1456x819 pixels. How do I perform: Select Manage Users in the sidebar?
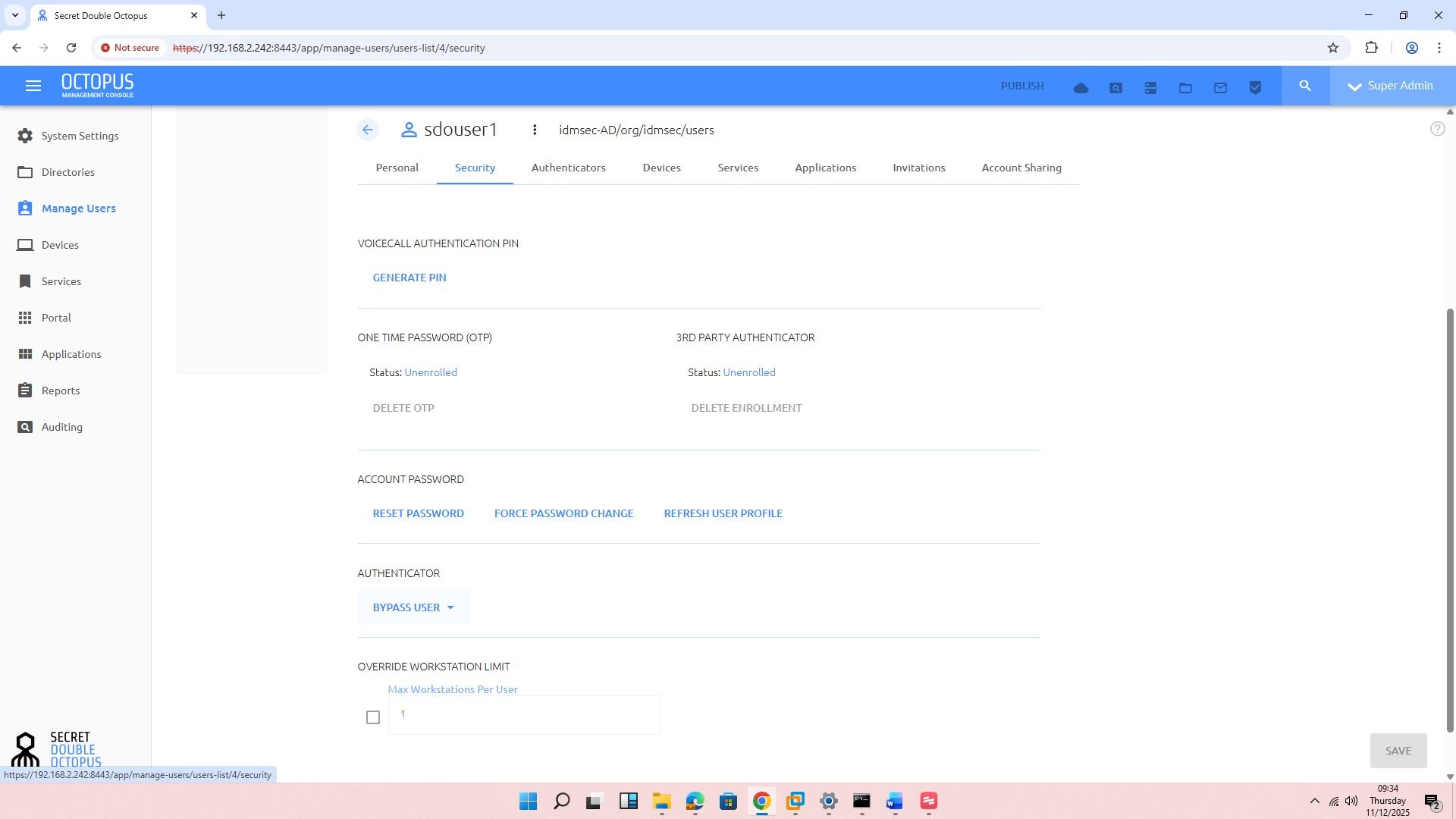(78, 208)
